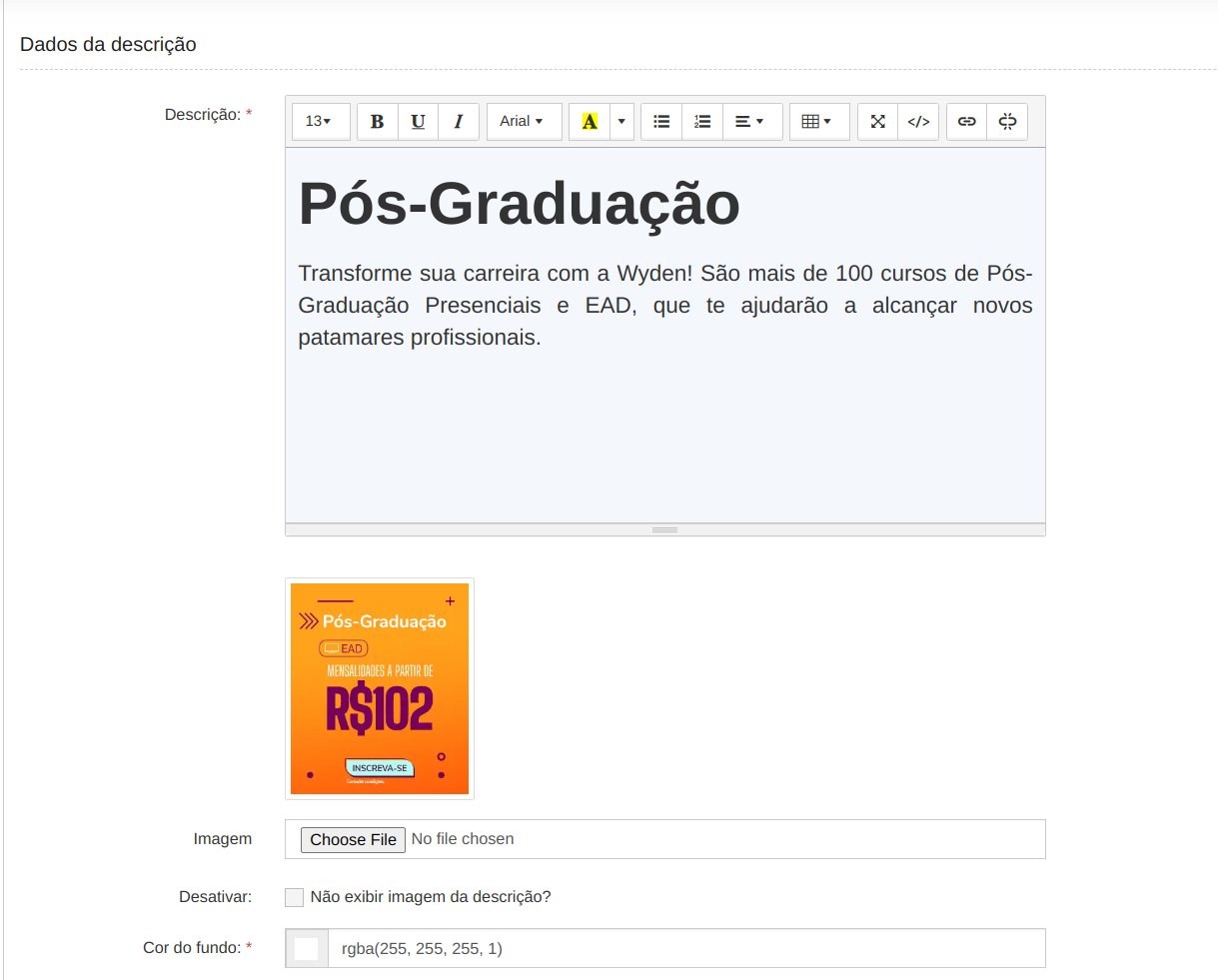The width and height of the screenshot is (1218, 980).
Task: Open the insert table dropdown
Action: coord(819,121)
